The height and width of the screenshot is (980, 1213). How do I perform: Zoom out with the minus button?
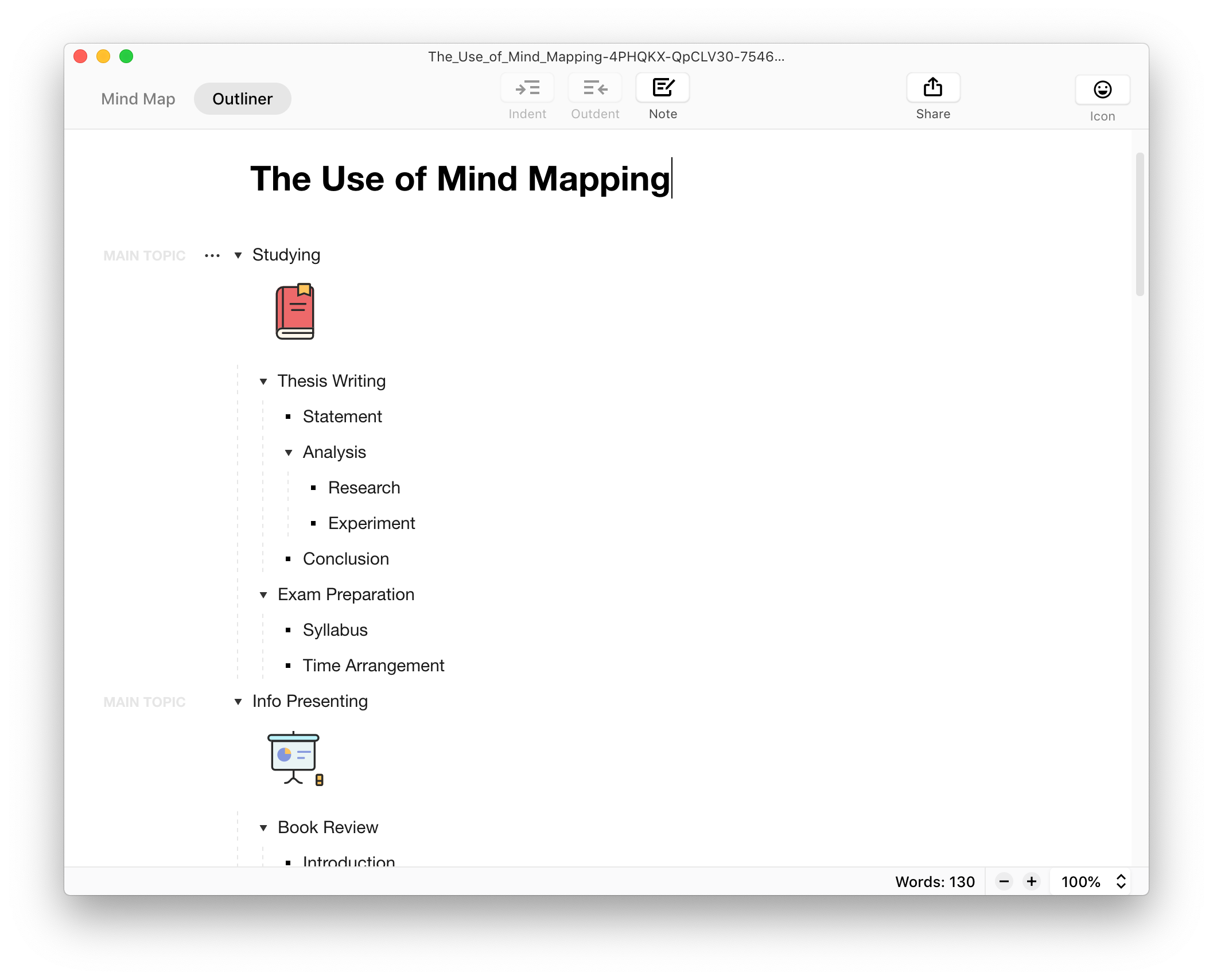point(1004,881)
